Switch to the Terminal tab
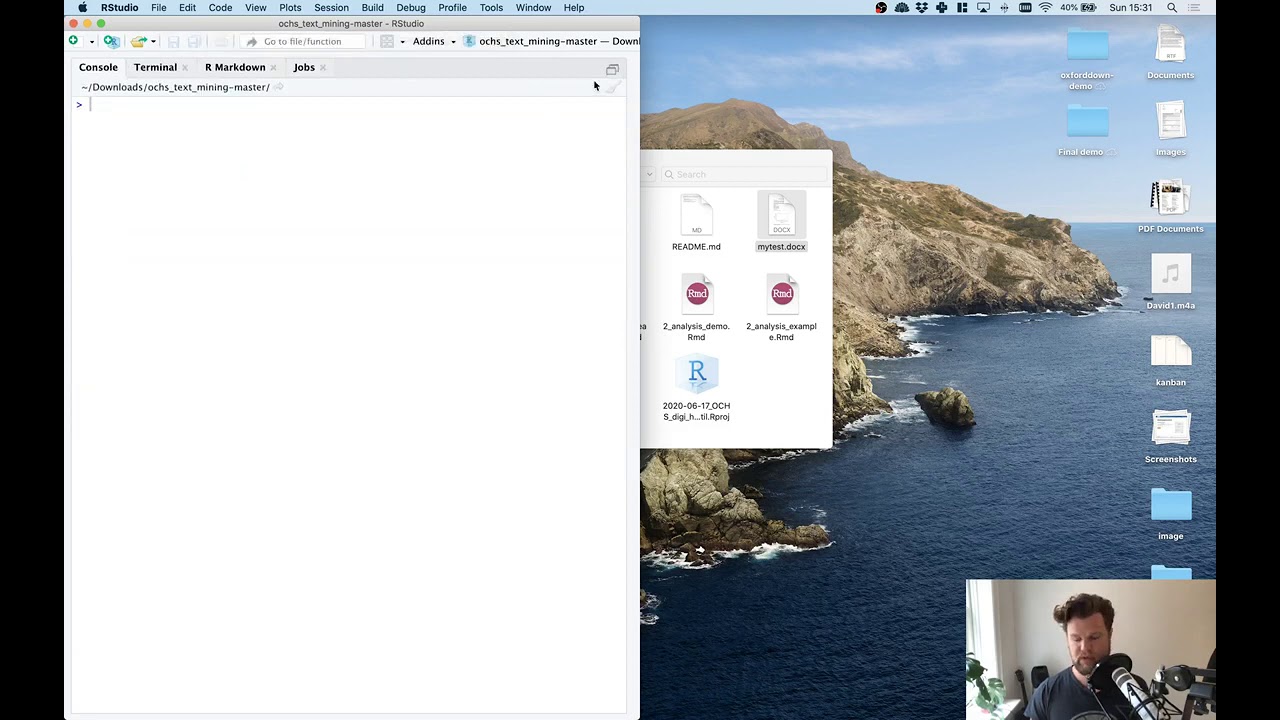Screen dimensions: 1280x720 (x=155, y=67)
